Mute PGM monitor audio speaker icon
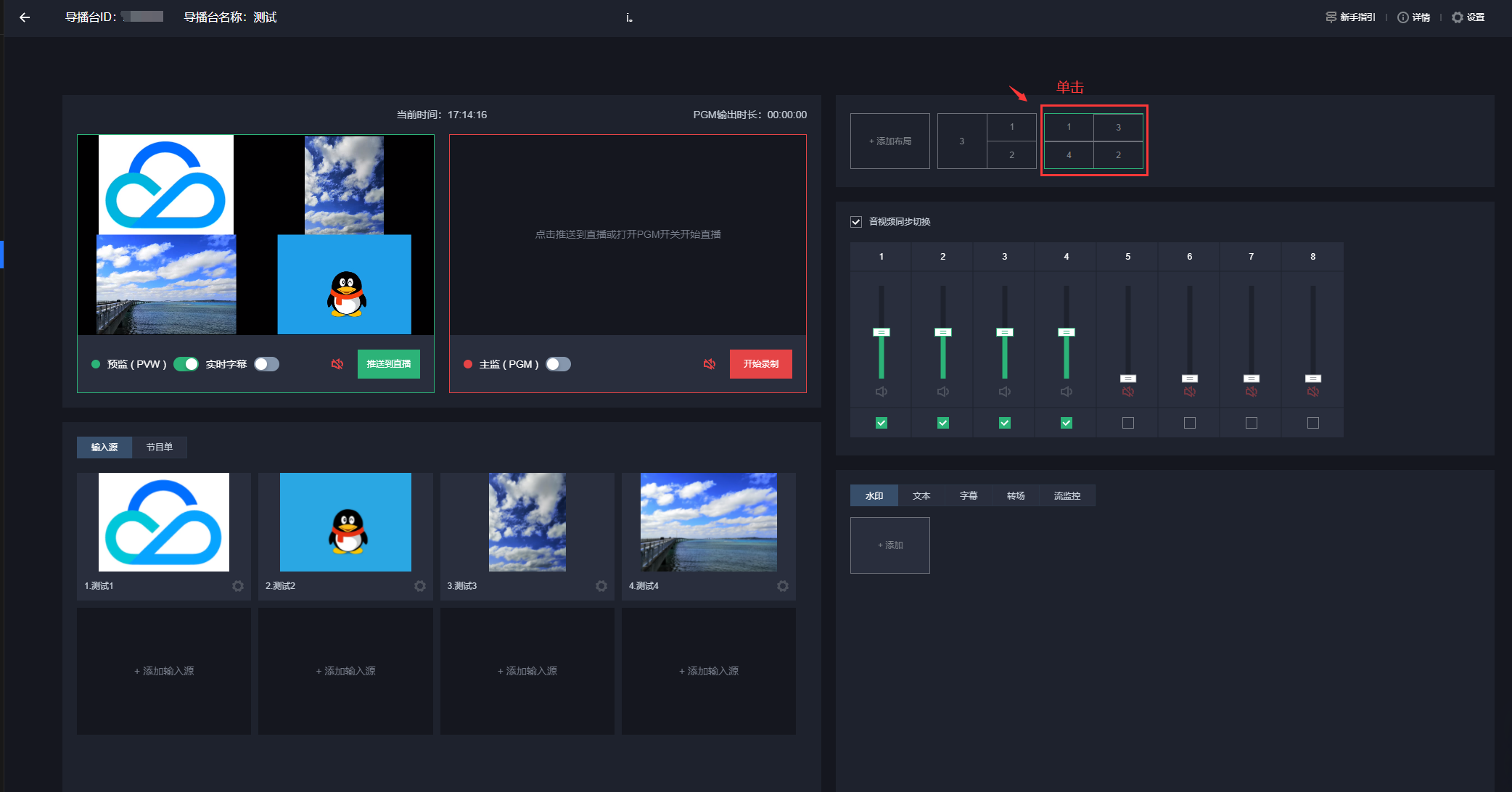The height and width of the screenshot is (792, 1512). pyautogui.click(x=710, y=364)
